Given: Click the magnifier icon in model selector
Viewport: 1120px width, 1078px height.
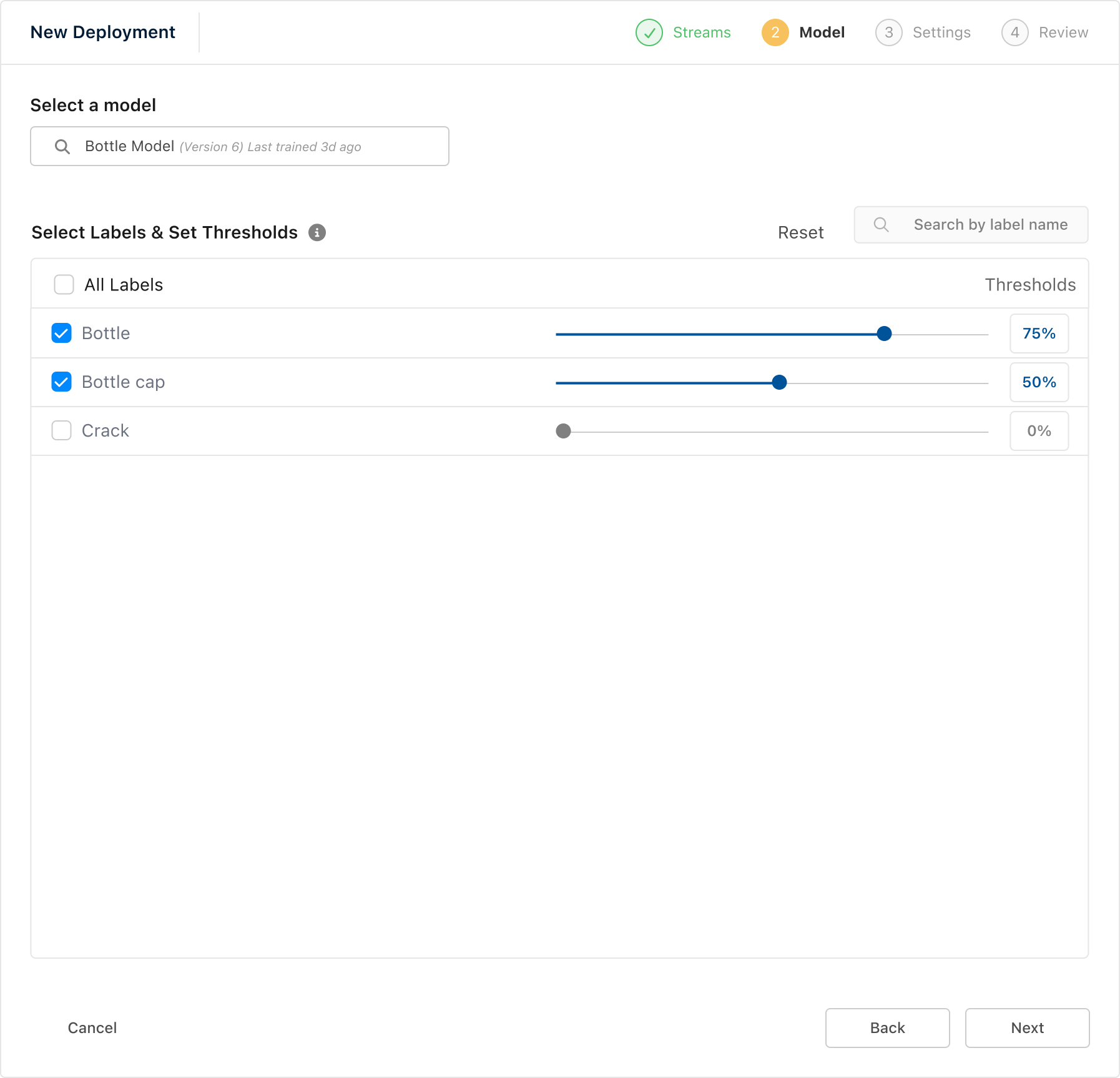Looking at the screenshot, I should 62,147.
